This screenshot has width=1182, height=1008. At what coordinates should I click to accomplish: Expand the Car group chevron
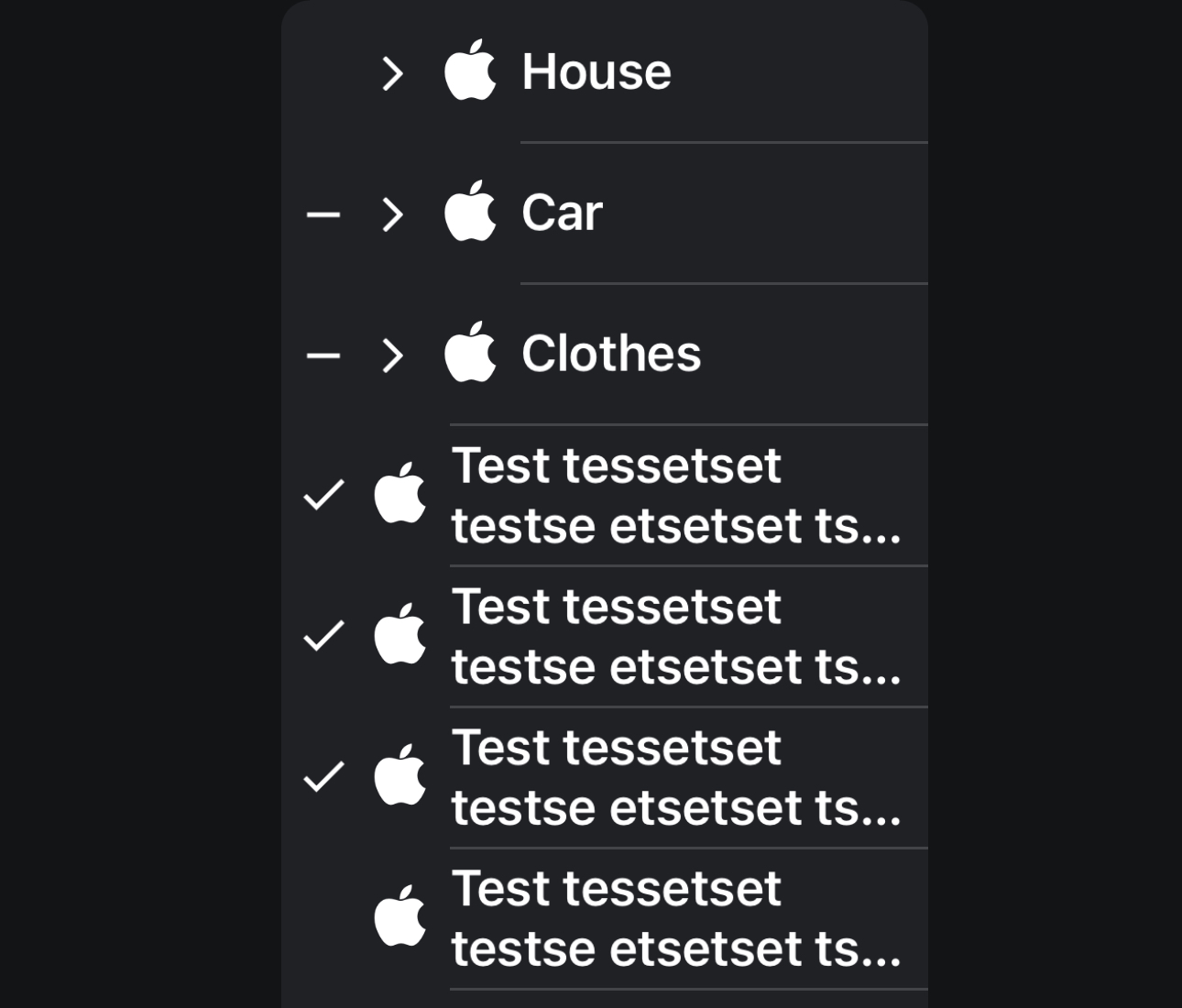[392, 214]
